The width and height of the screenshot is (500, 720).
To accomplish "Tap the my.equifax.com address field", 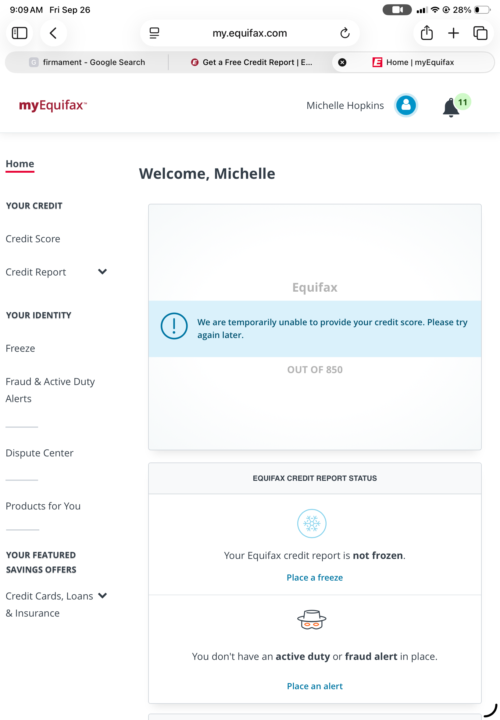I will click(x=249, y=33).
